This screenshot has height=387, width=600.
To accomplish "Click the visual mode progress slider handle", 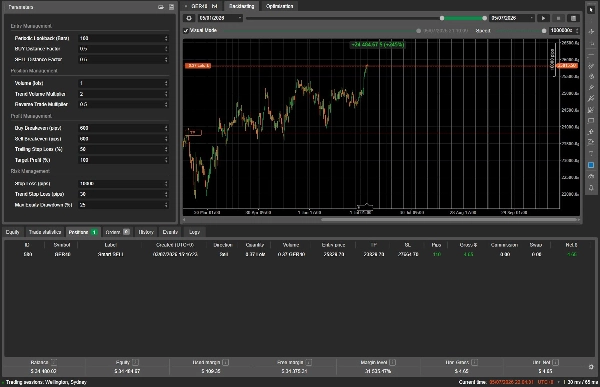I will tap(418, 31).
